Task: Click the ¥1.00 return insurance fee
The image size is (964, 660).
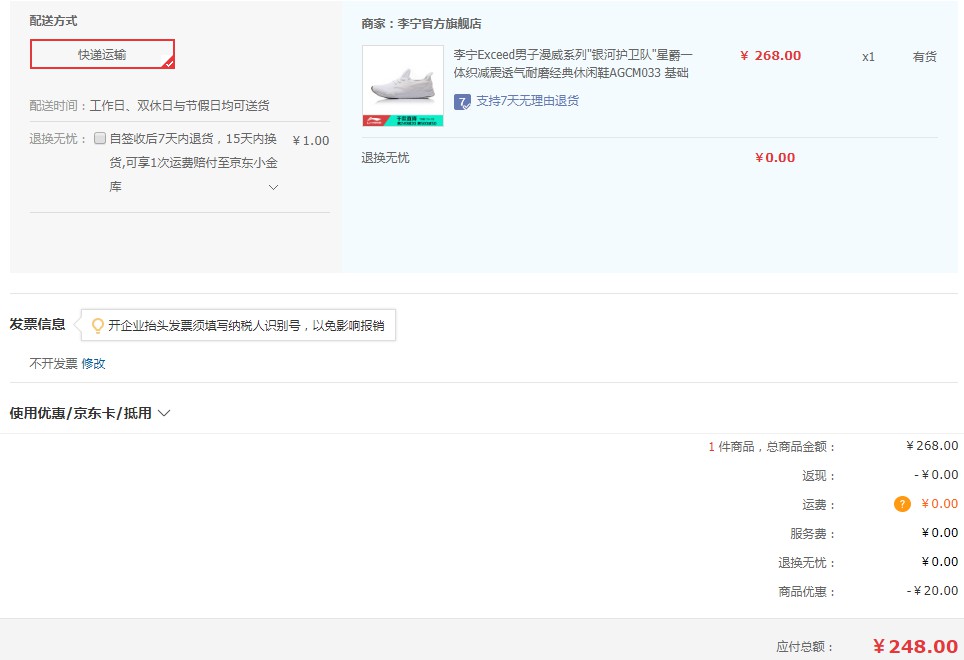Action: pos(311,141)
